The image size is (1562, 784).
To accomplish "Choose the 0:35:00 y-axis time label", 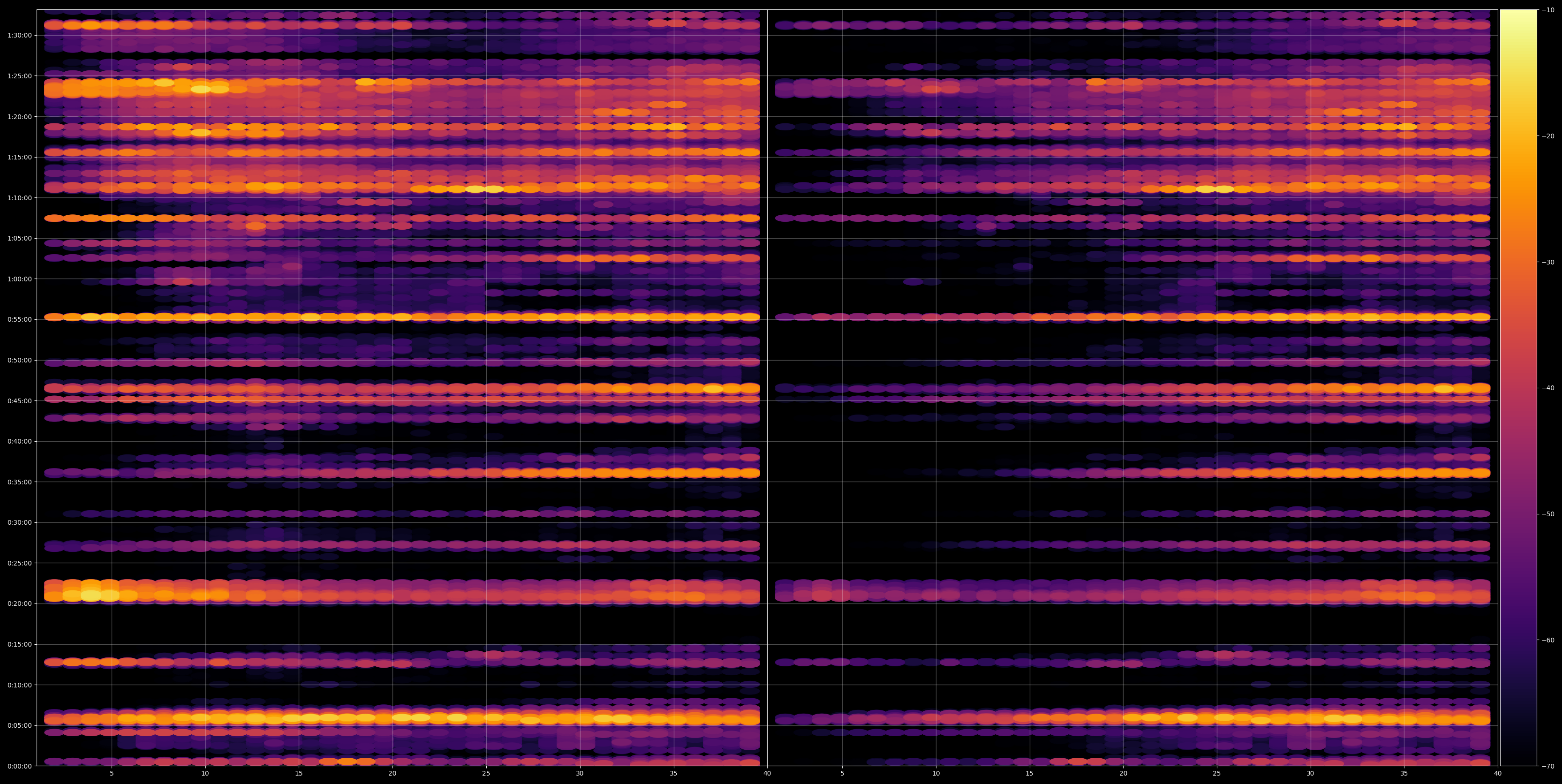I will pyautogui.click(x=19, y=482).
